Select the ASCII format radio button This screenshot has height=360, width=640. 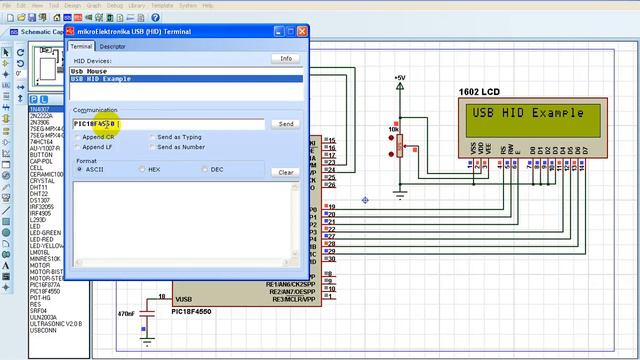pyautogui.click(x=80, y=169)
